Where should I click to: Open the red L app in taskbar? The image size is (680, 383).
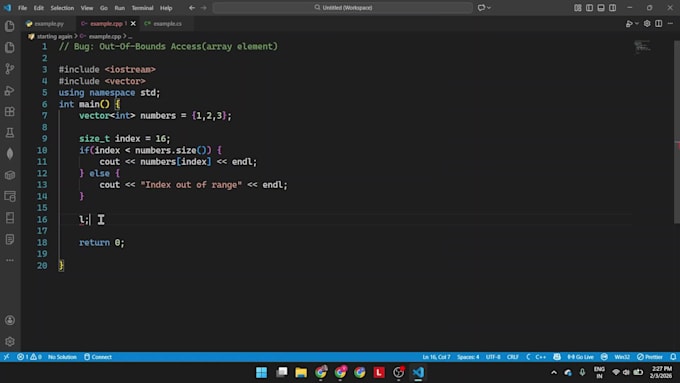(379, 372)
